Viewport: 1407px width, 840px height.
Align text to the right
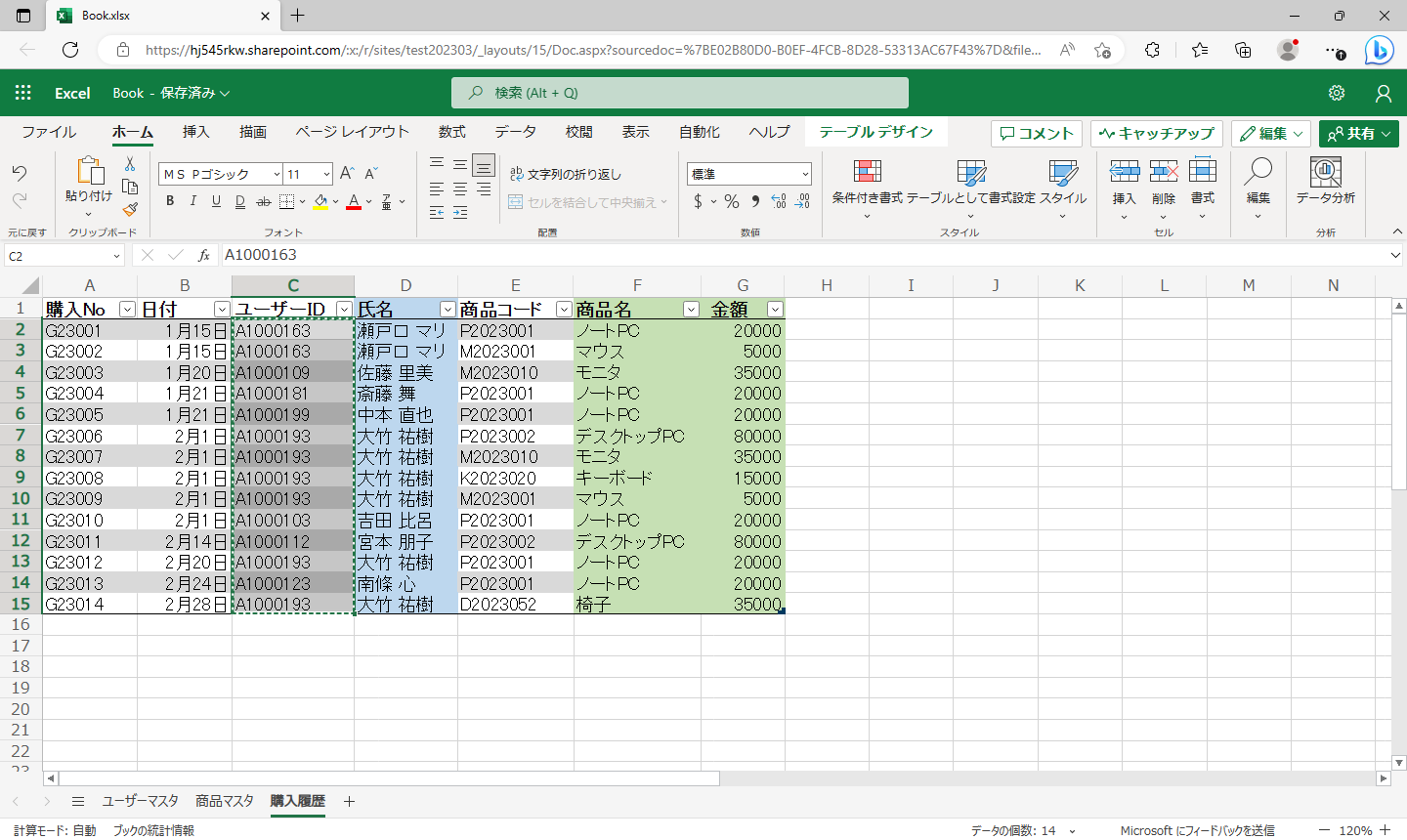click(484, 189)
